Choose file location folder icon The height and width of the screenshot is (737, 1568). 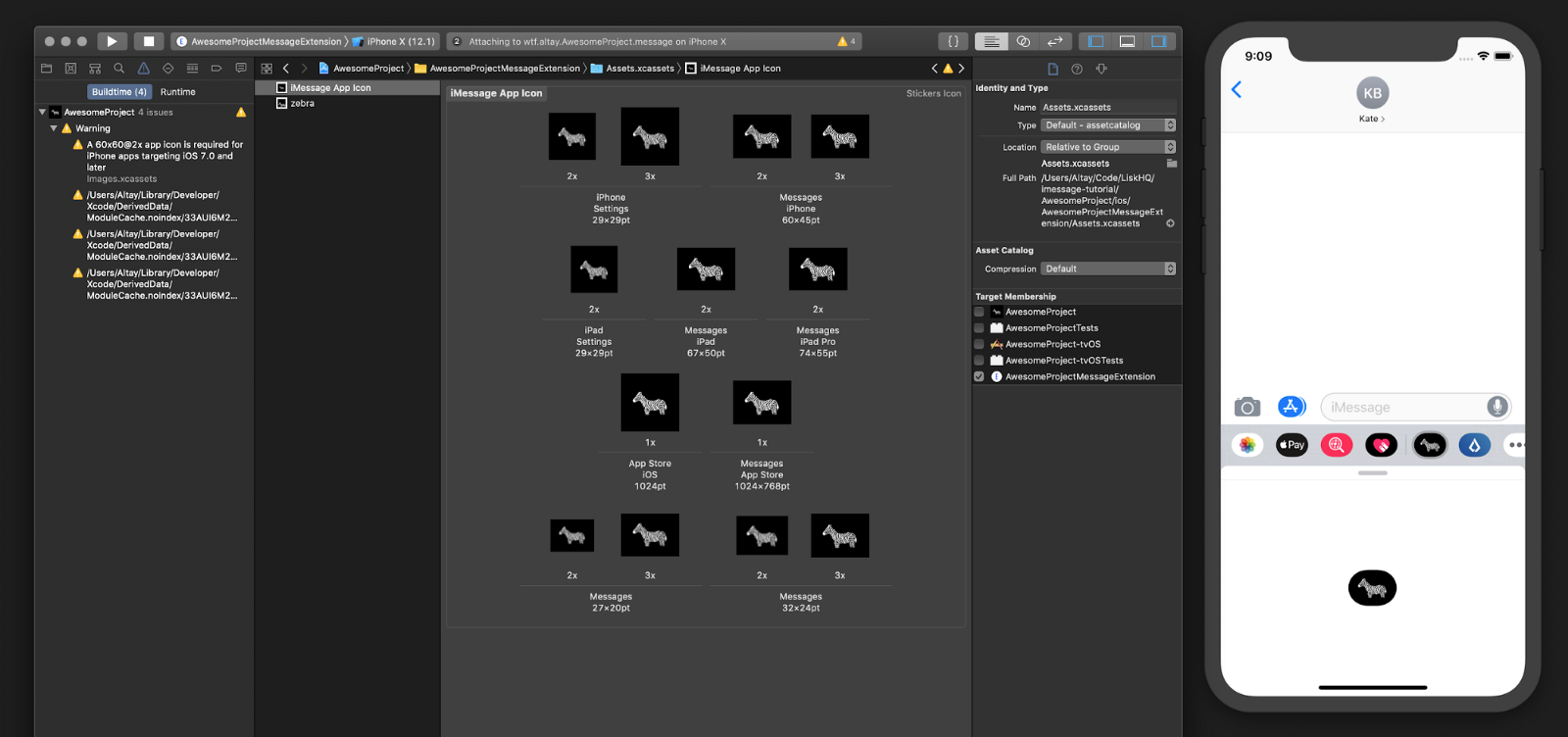tap(1171, 164)
